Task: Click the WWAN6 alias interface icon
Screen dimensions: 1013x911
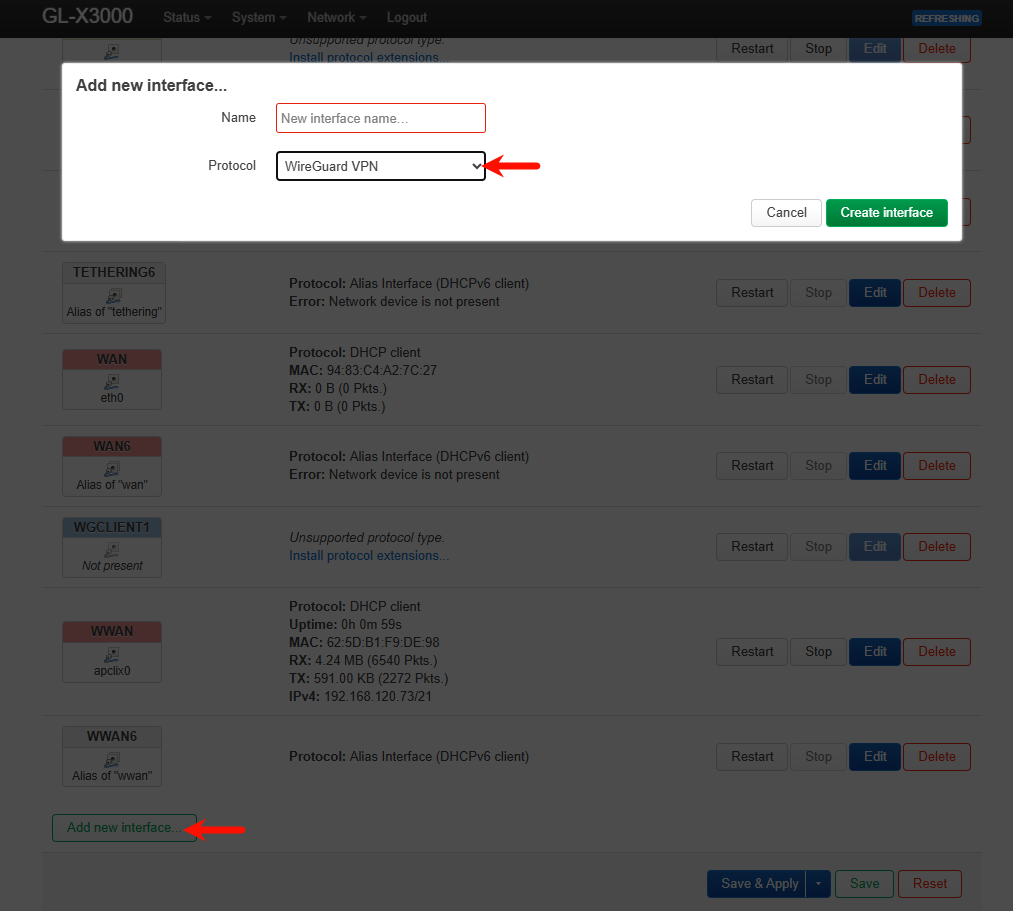Action: tap(112, 759)
